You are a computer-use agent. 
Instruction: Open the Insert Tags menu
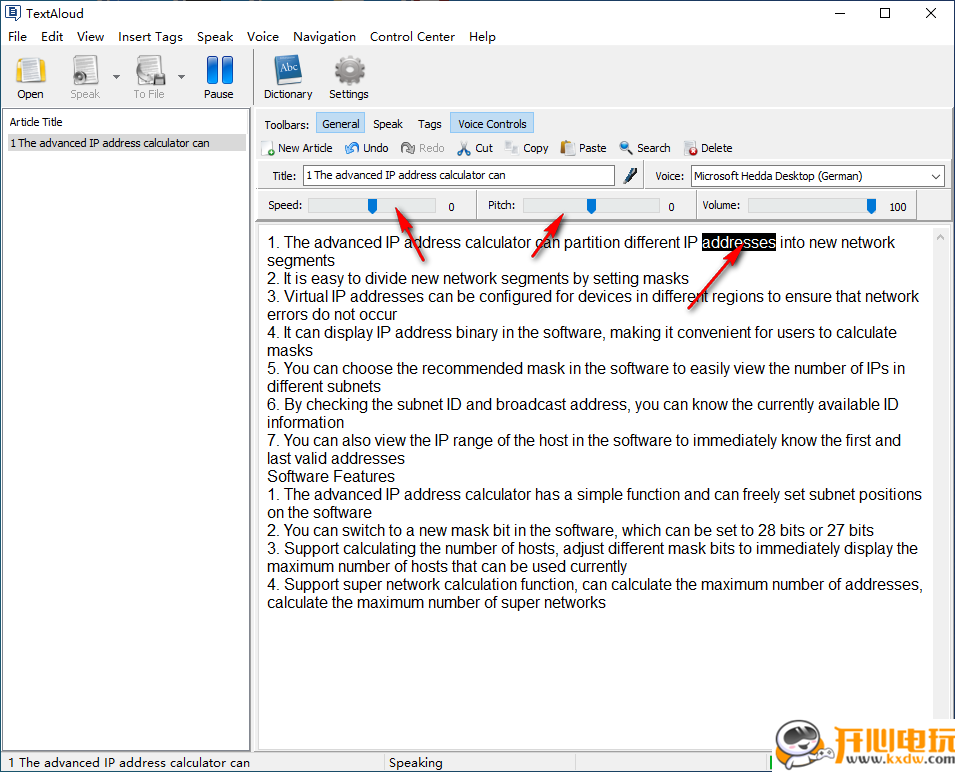point(150,37)
